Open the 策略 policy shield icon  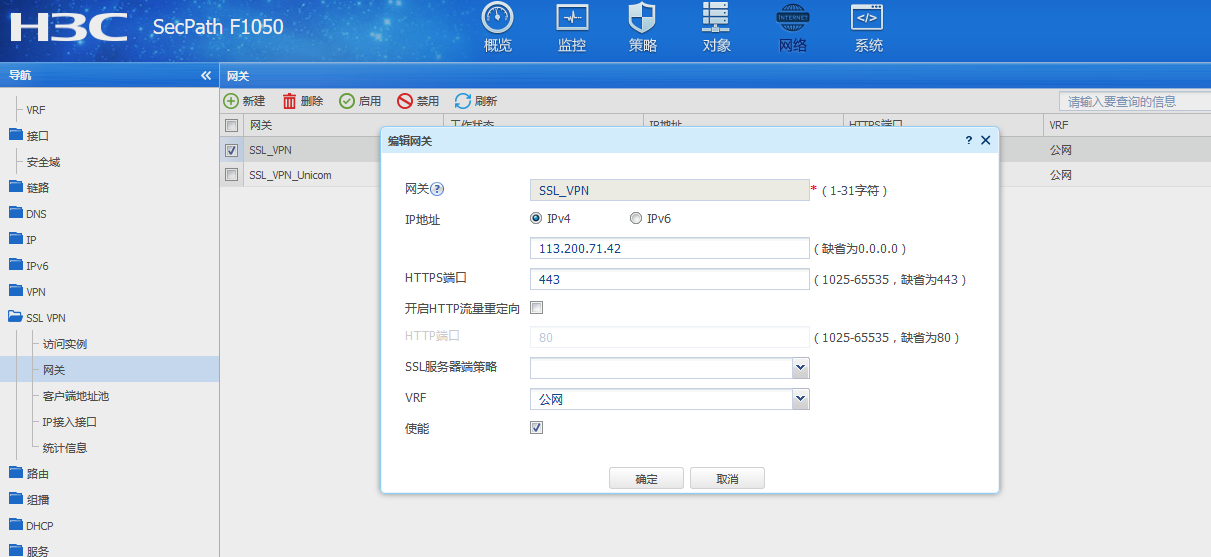[x=642, y=27]
